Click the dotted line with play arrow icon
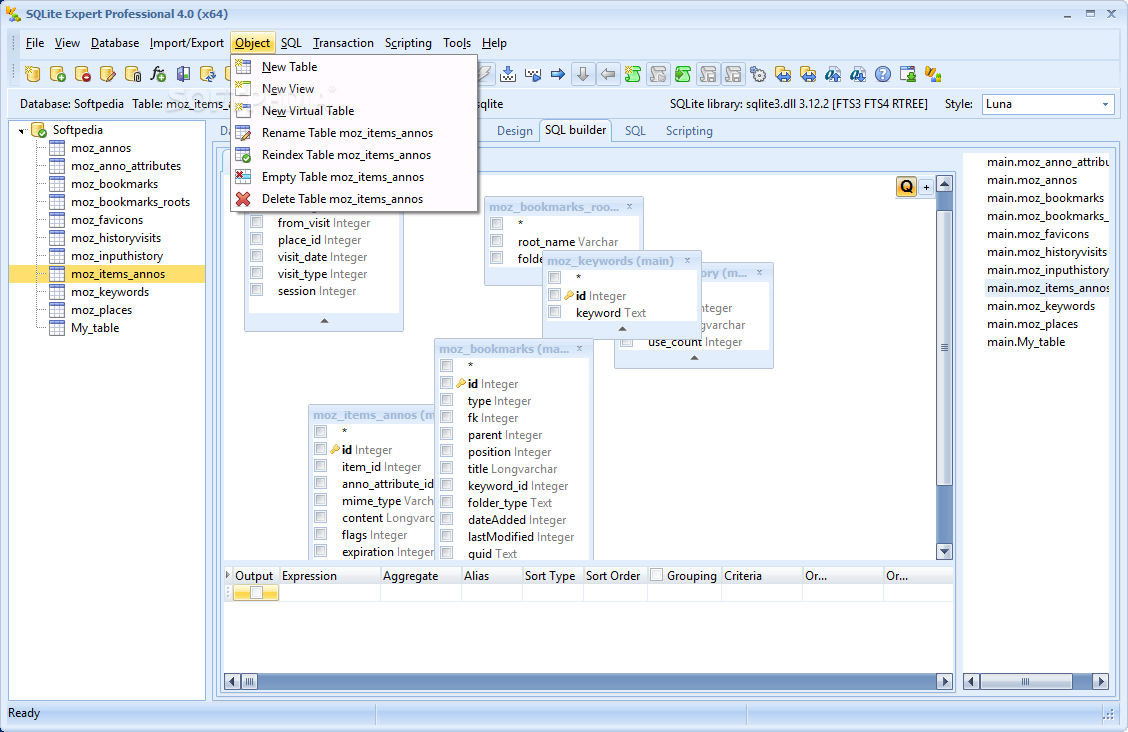Image resolution: width=1128 pixels, height=732 pixels. 533,74
